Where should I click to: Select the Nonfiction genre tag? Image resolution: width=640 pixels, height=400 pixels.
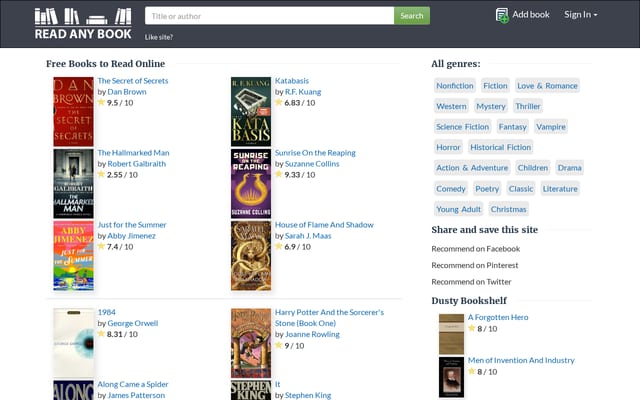pos(455,86)
